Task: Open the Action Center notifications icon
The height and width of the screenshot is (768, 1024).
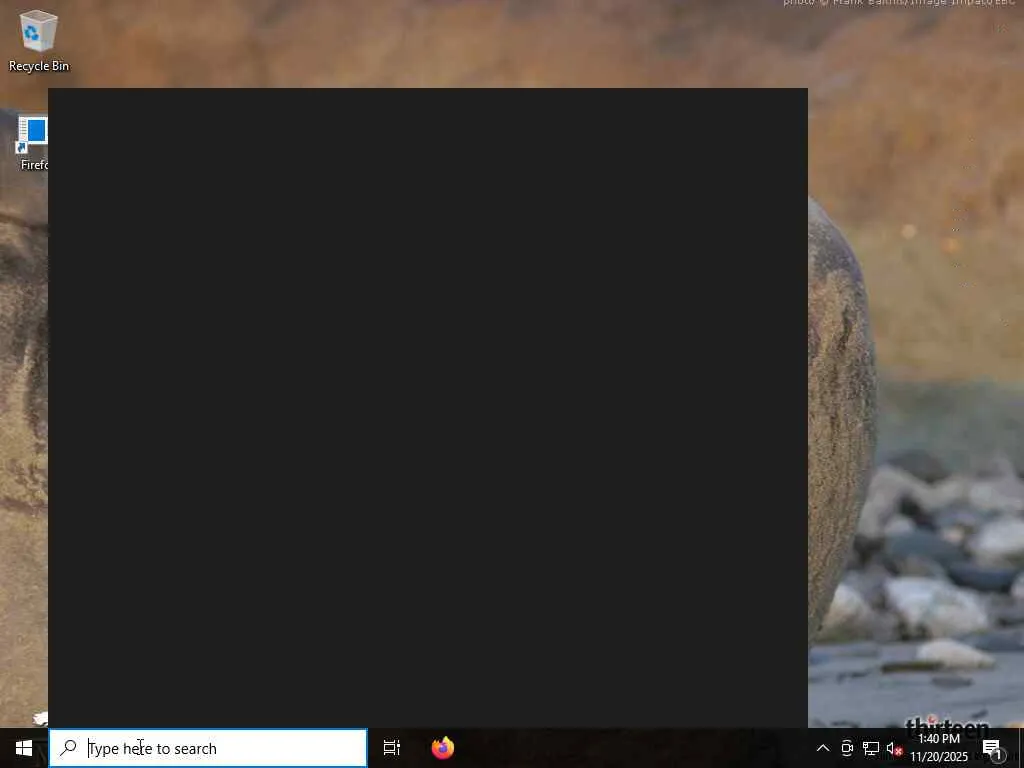Action: click(x=992, y=748)
